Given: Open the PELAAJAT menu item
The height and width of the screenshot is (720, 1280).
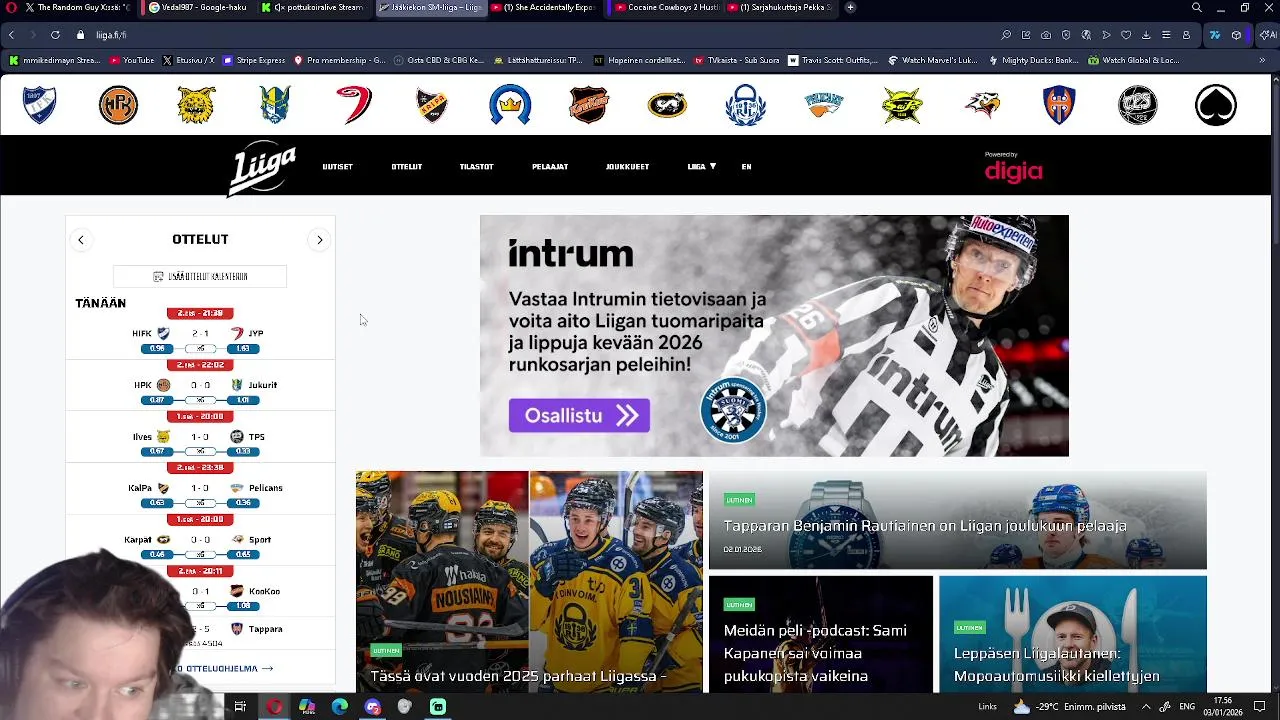Looking at the screenshot, I should point(550,167).
